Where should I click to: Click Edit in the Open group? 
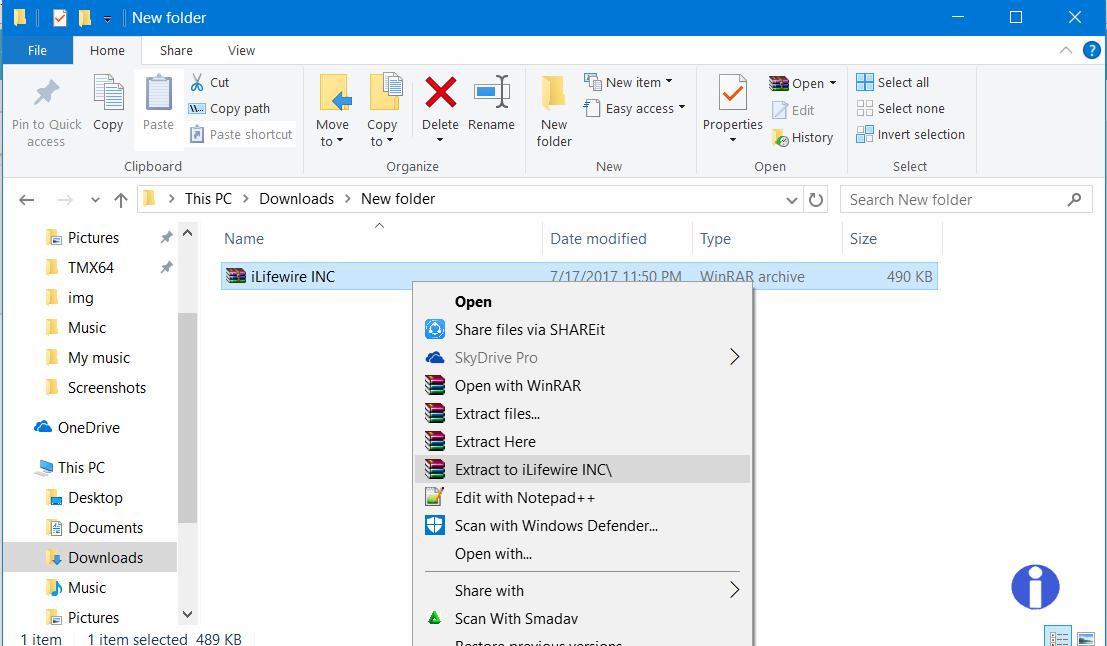pyautogui.click(x=794, y=110)
